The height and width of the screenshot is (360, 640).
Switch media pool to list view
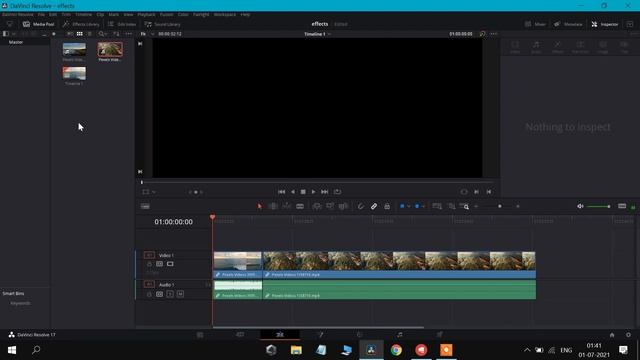pos(89,34)
